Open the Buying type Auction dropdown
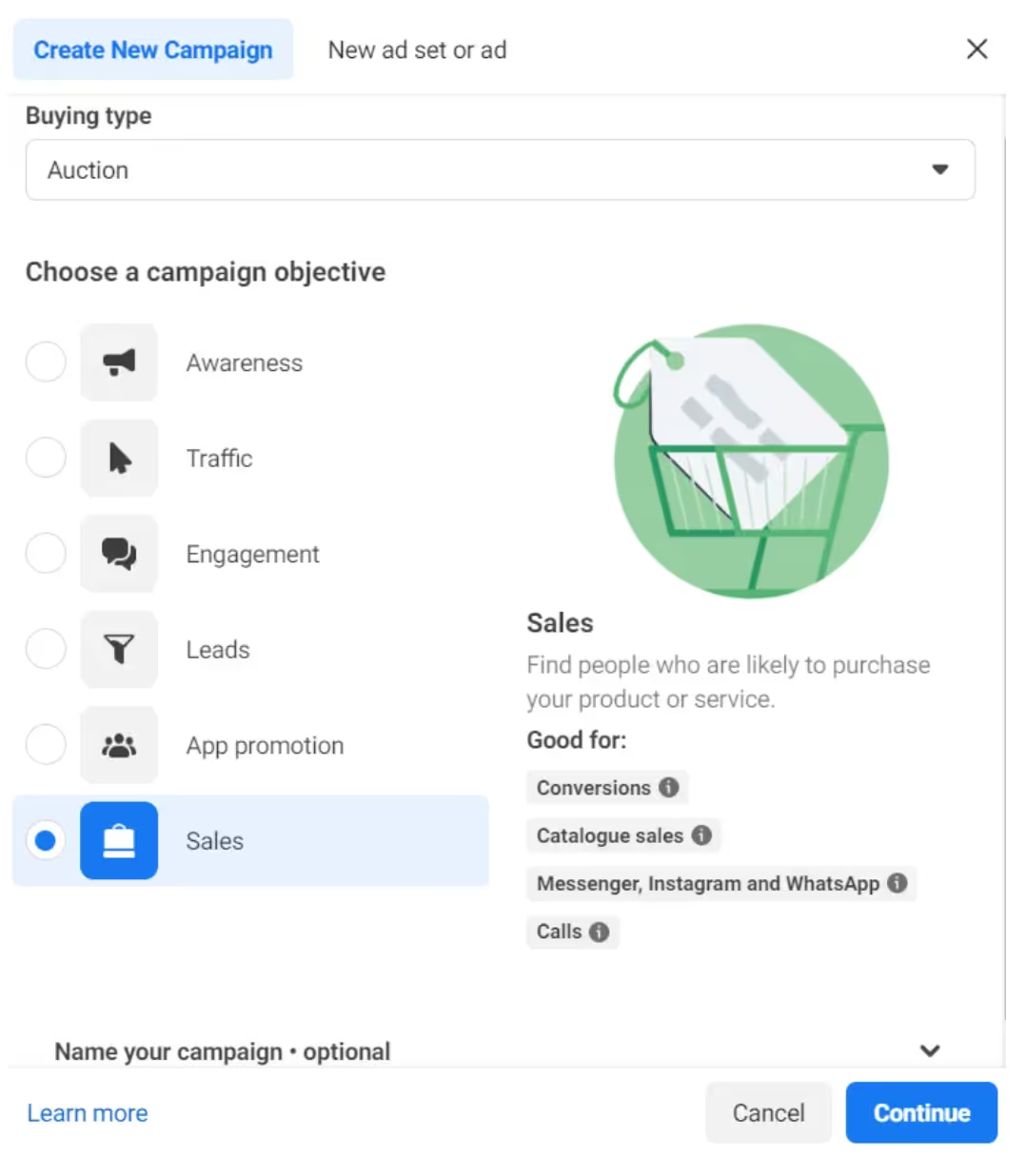Screen dimensions: 1026x1176 point(500,170)
